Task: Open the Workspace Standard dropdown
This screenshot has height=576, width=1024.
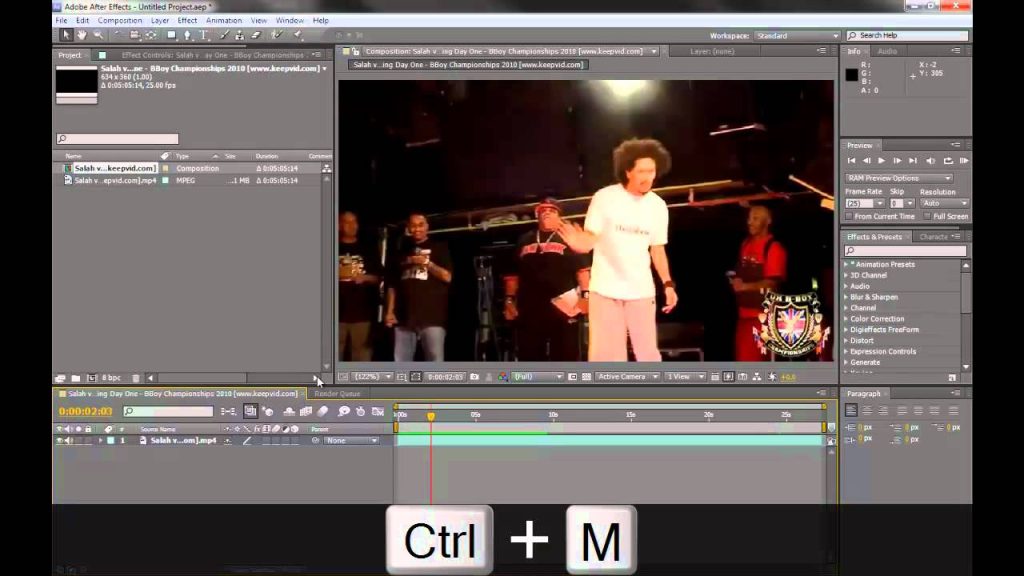Action: [797, 36]
